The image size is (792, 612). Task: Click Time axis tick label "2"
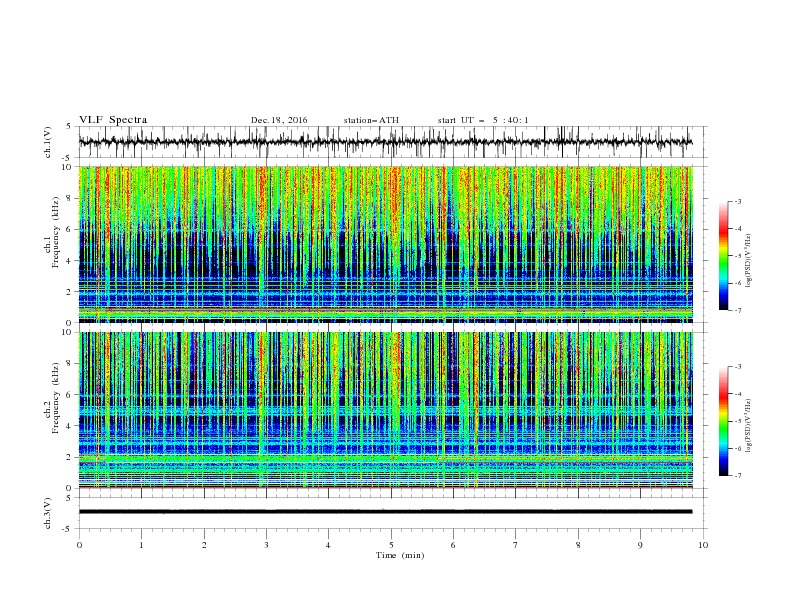click(204, 545)
